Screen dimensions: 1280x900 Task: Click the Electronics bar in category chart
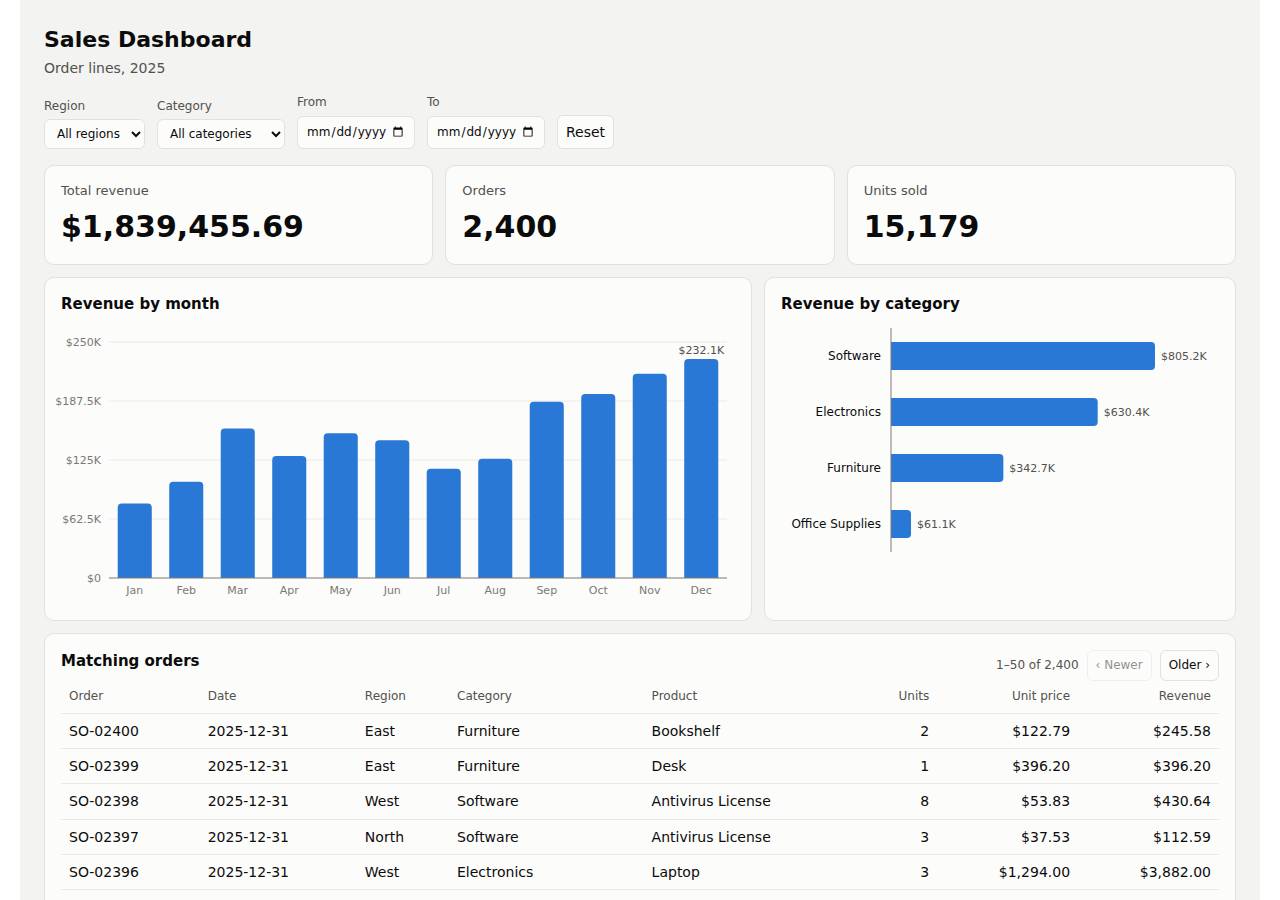(994, 412)
